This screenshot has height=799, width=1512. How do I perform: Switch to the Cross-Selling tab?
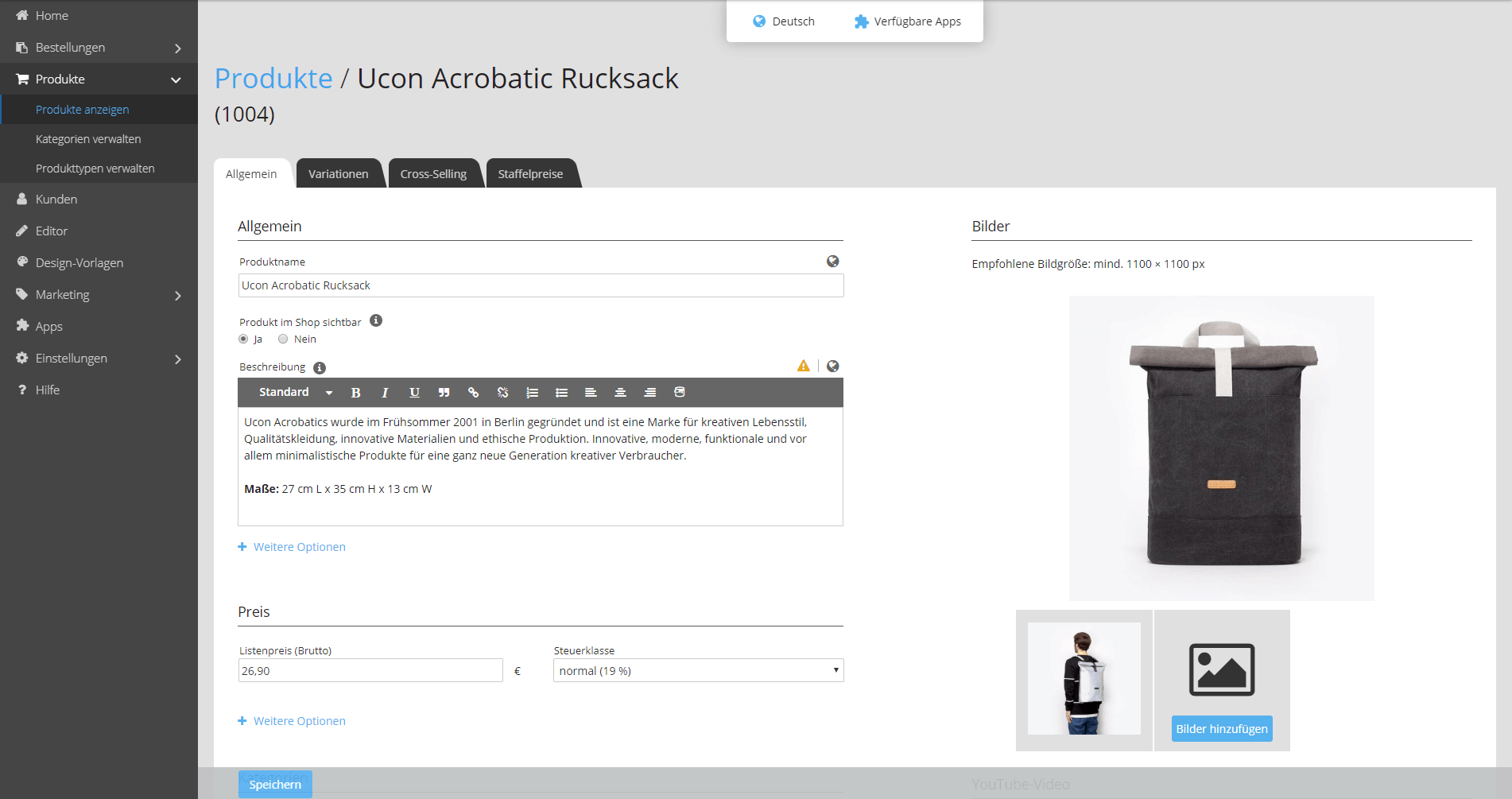[434, 173]
